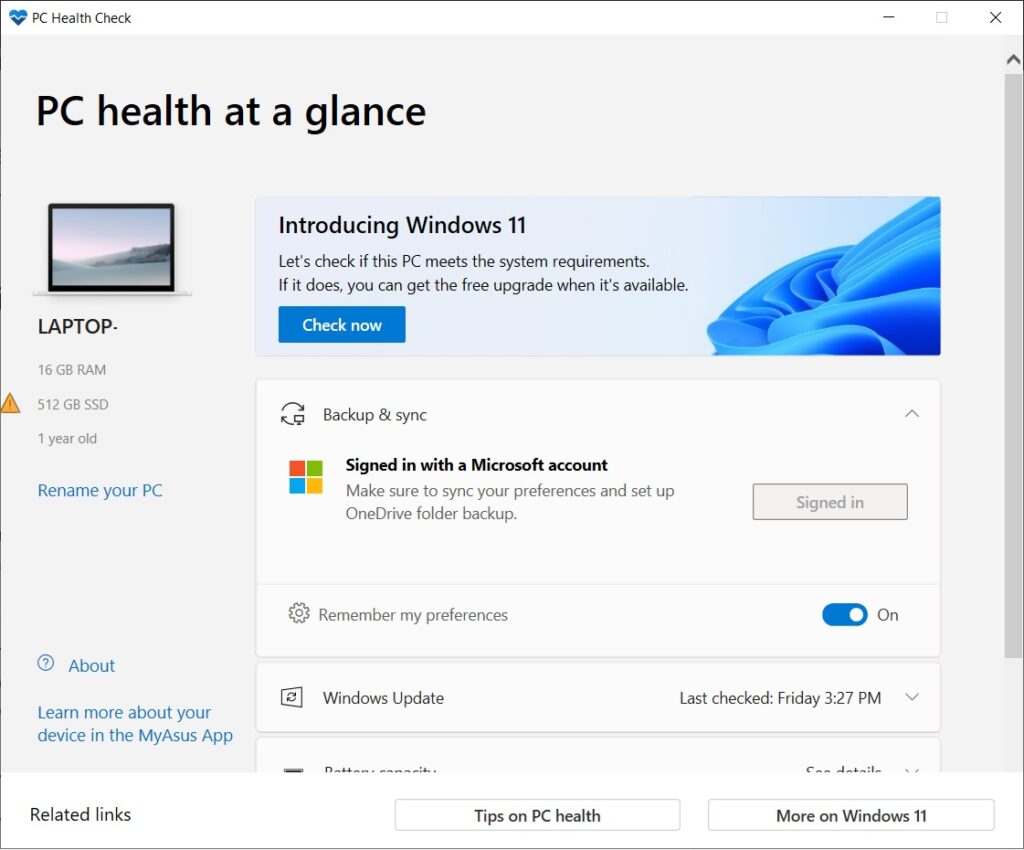1024x850 pixels.
Task: Toggle off Remember my preferences
Action: (x=845, y=614)
